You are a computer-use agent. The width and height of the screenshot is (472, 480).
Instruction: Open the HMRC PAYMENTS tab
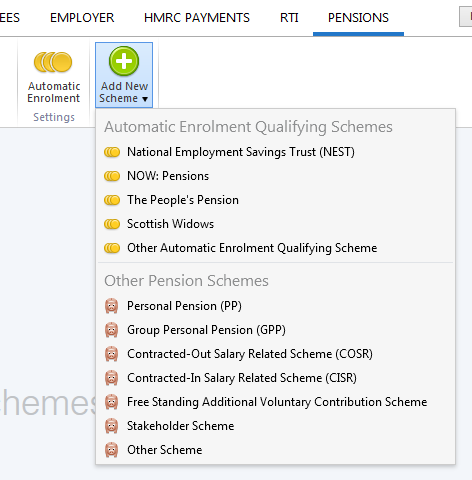click(x=197, y=18)
